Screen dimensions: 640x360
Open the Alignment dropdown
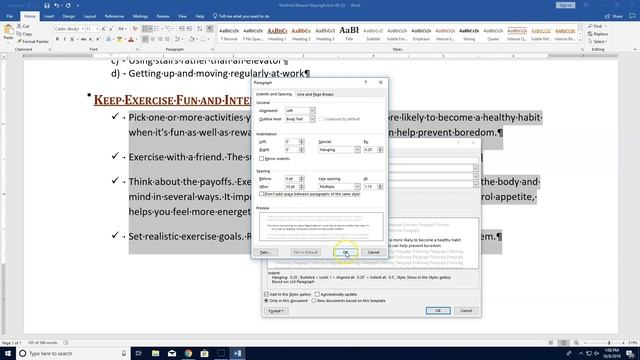pyautogui.click(x=312, y=111)
